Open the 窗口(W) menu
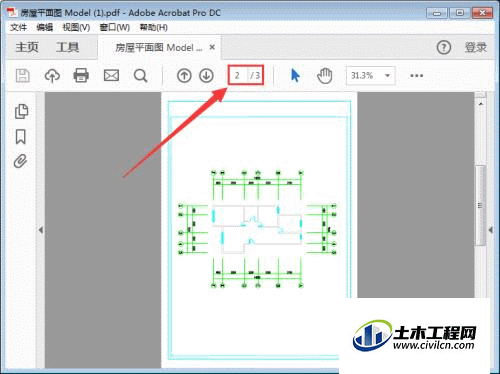500x374 pixels. pyautogui.click(x=115, y=27)
